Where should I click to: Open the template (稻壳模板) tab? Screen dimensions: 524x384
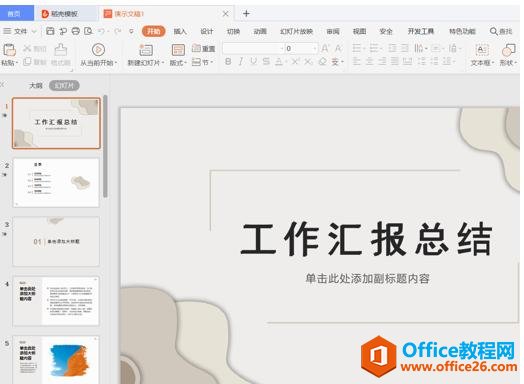click(64, 14)
